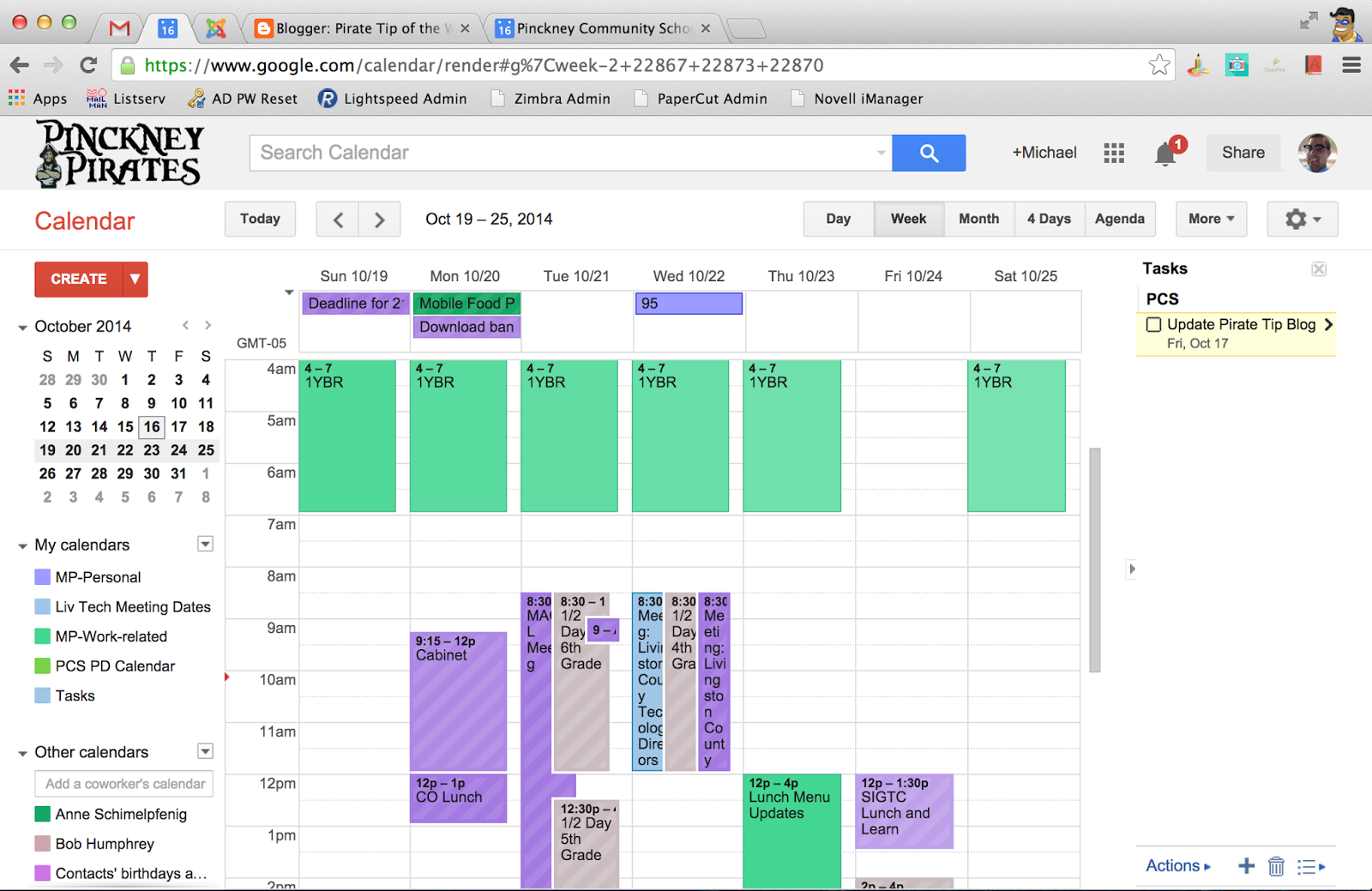Go to previous week arrow
The height and width of the screenshot is (891, 1372).
[x=338, y=220]
